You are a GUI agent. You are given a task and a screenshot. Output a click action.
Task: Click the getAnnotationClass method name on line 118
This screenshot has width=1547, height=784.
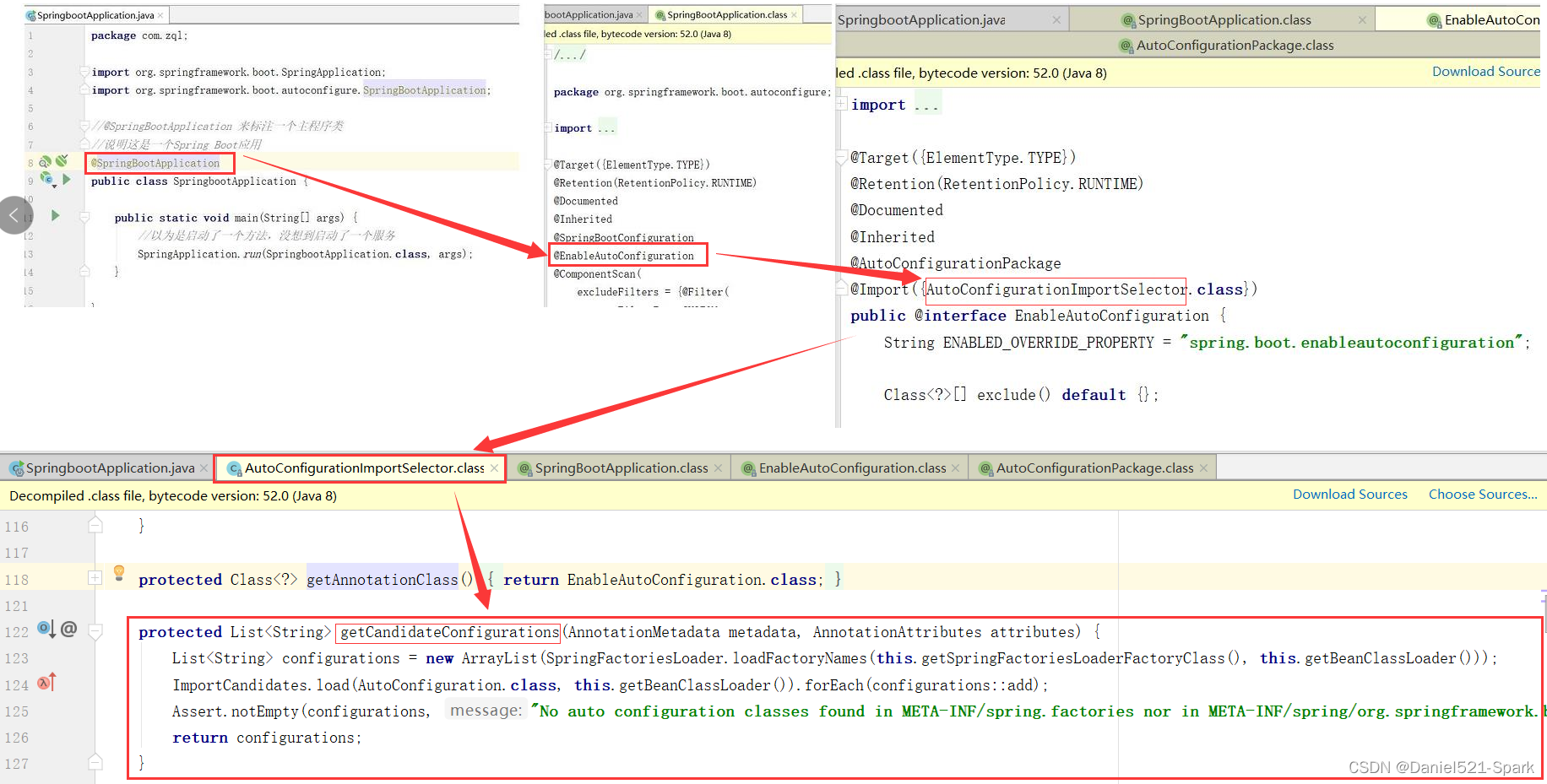382,580
